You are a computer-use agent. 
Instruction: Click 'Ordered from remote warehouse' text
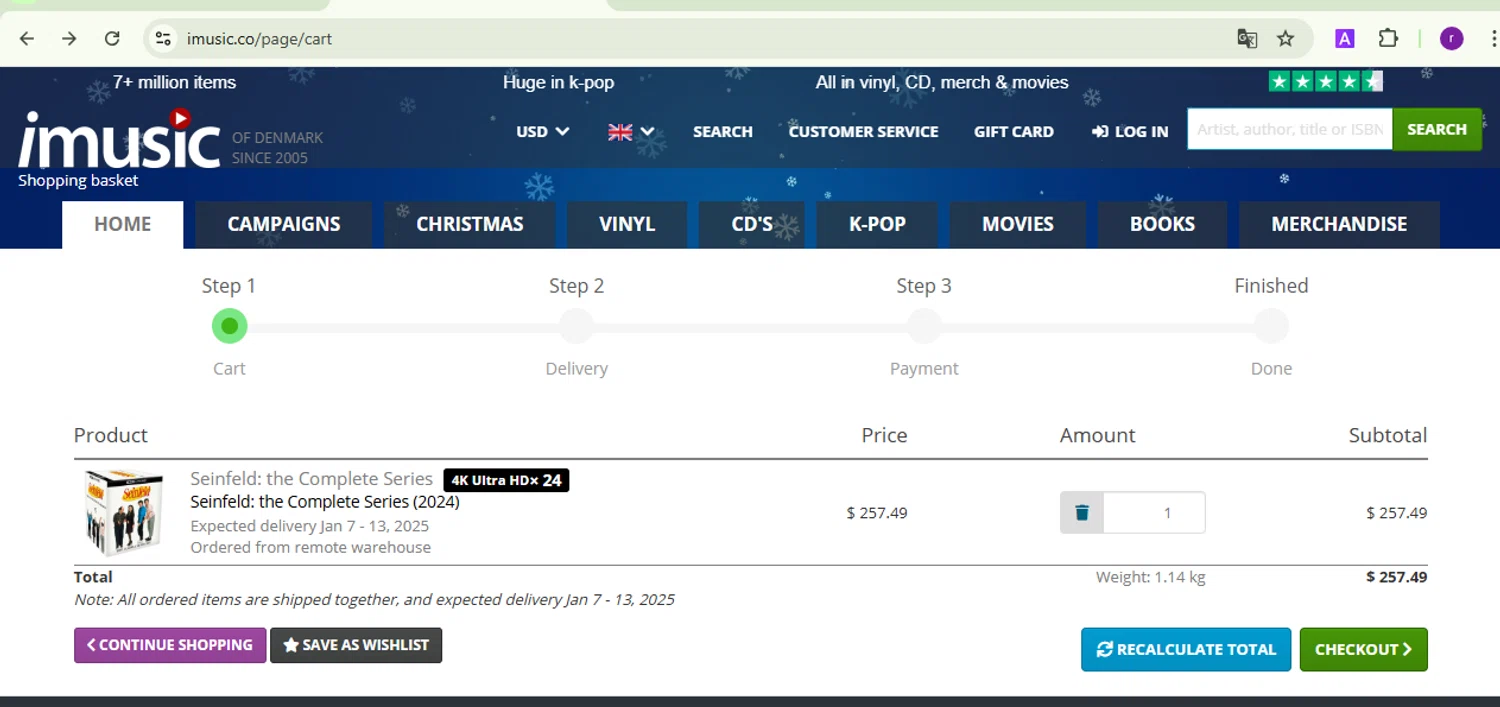pyautogui.click(x=311, y=547)
